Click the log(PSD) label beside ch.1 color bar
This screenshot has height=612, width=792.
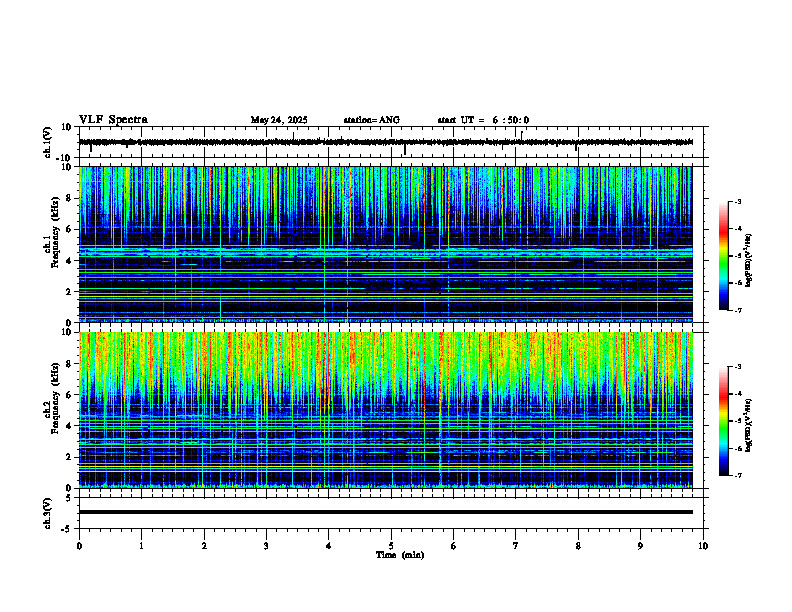point(749,260)
